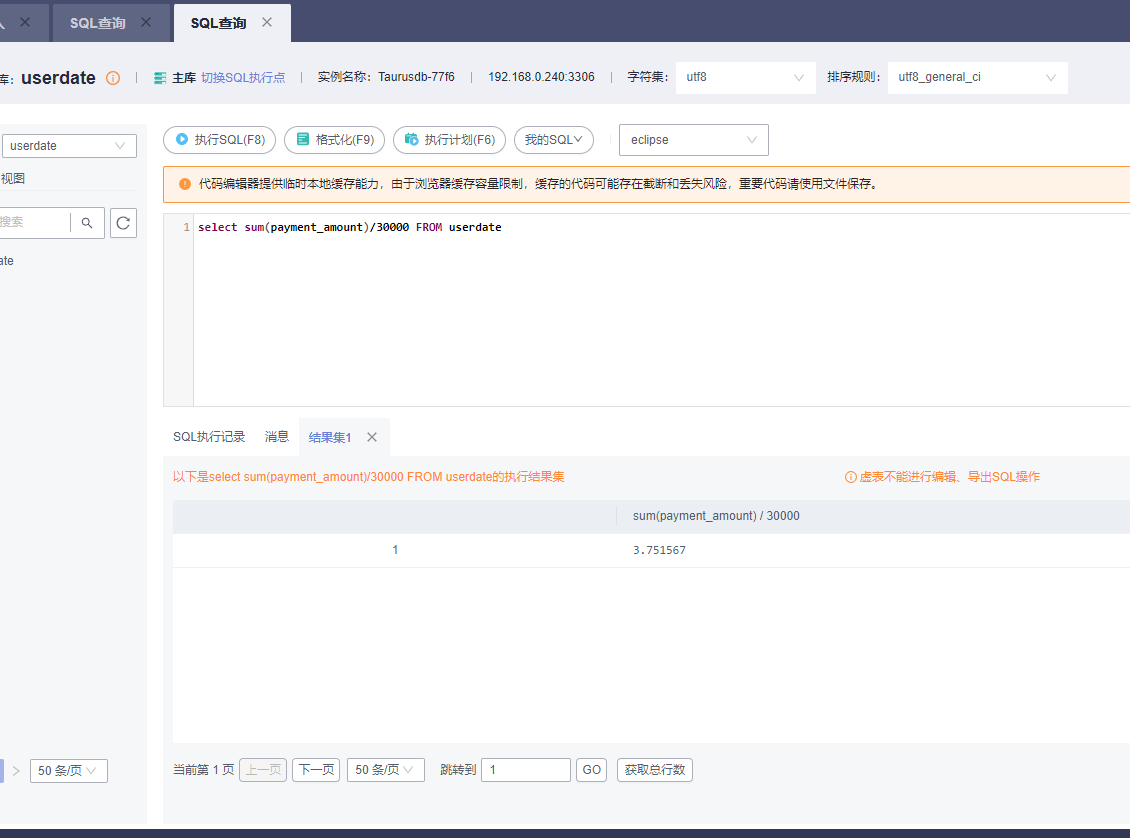Click the sidebar table search field
The image size is (1130, 838).
click(x=35, y=223)
